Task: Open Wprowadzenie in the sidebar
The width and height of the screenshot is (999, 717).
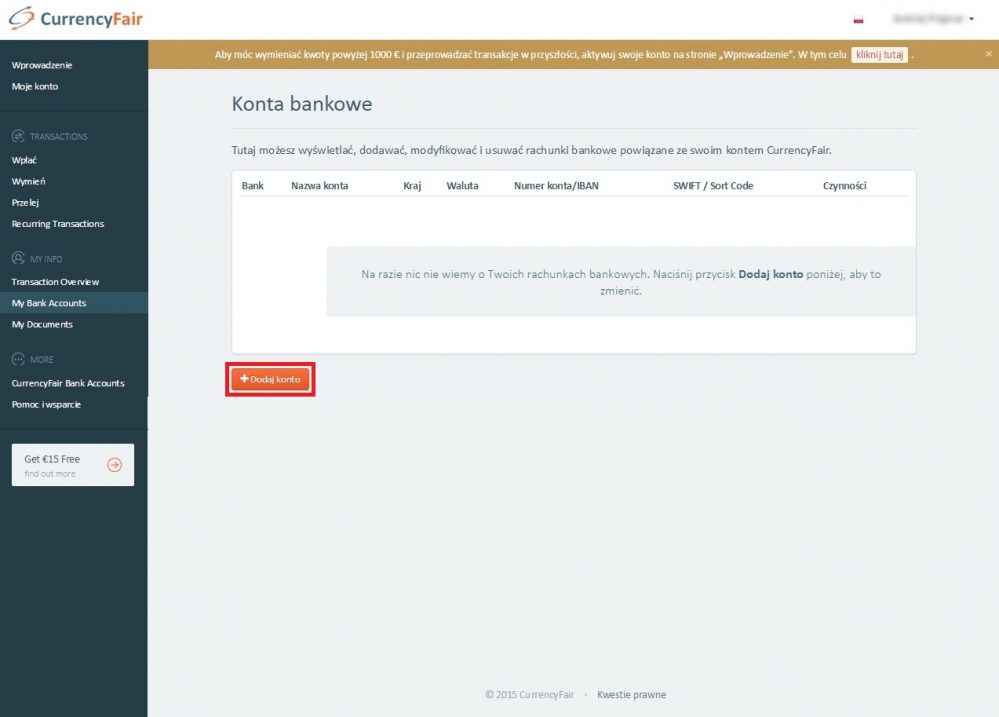Action: (42, 65)
